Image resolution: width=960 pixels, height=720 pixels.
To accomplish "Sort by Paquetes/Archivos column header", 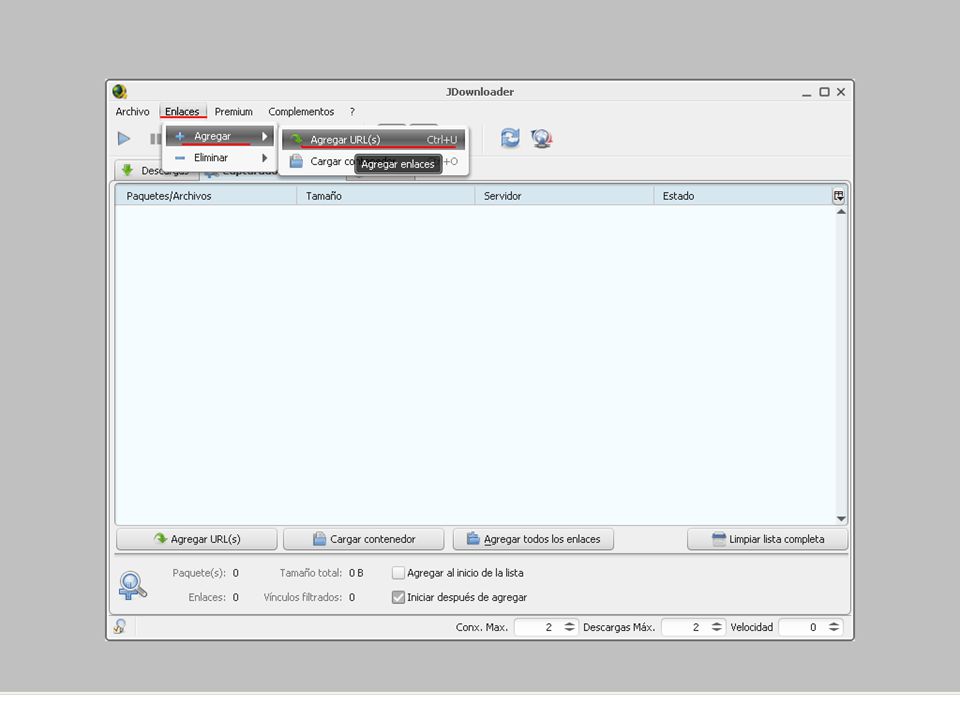I will point(206,196).
